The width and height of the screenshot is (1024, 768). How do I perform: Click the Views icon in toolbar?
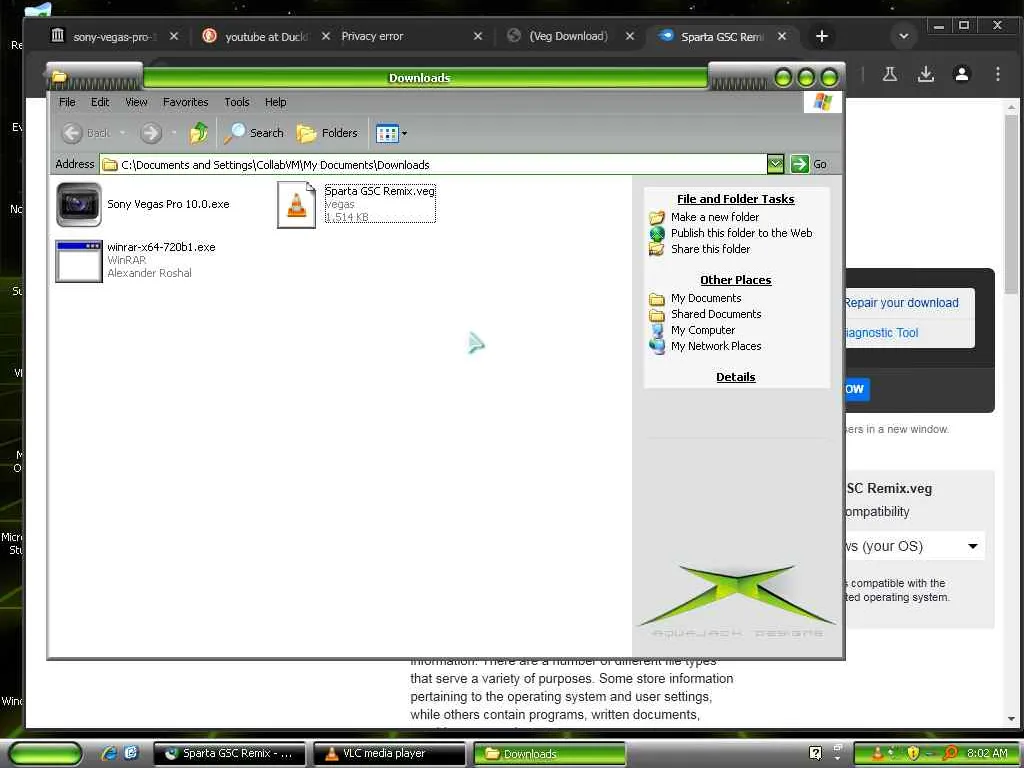387,133
